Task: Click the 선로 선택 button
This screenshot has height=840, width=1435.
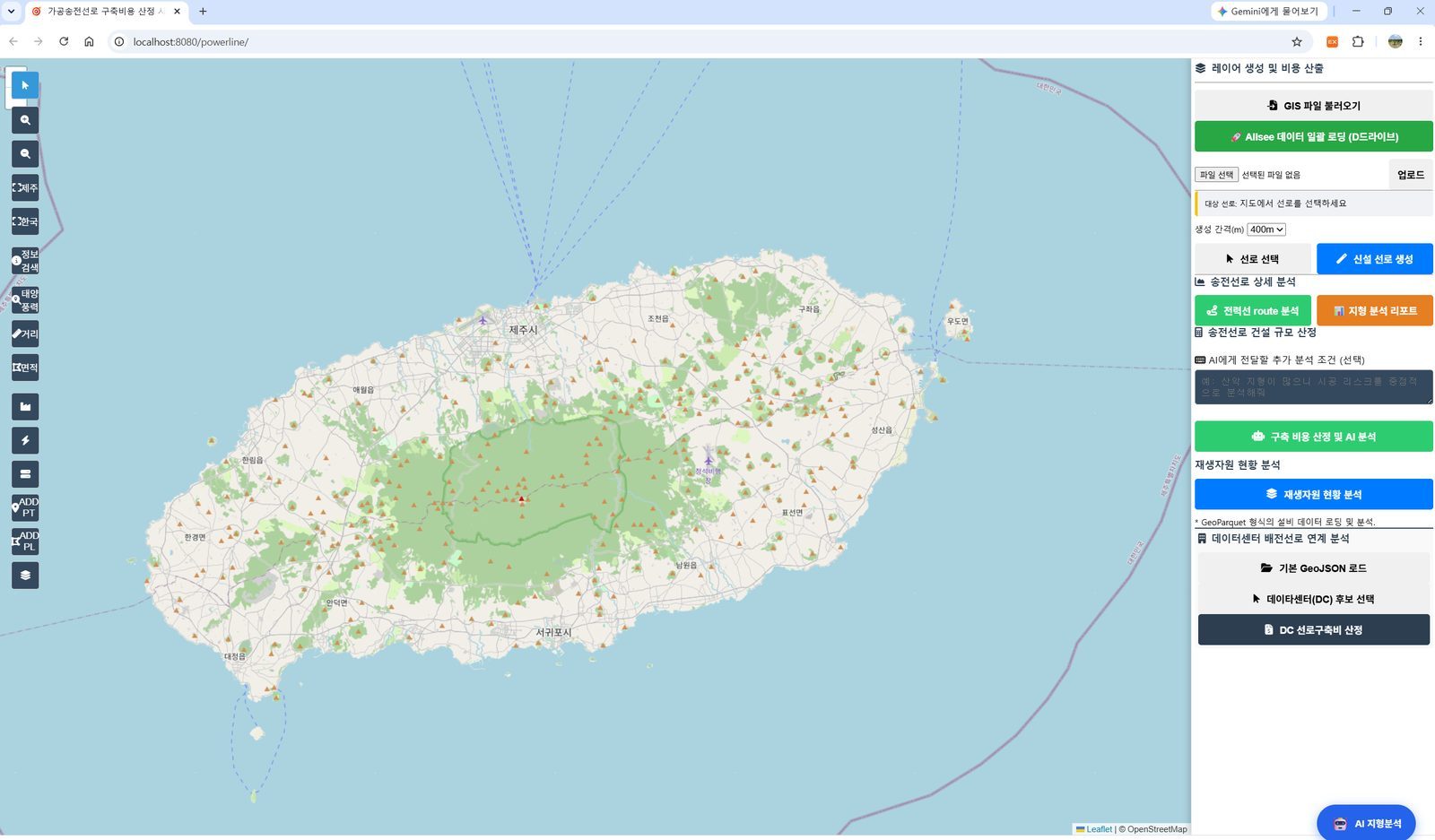Action: pyautogui.click(x=1253, y=259)
